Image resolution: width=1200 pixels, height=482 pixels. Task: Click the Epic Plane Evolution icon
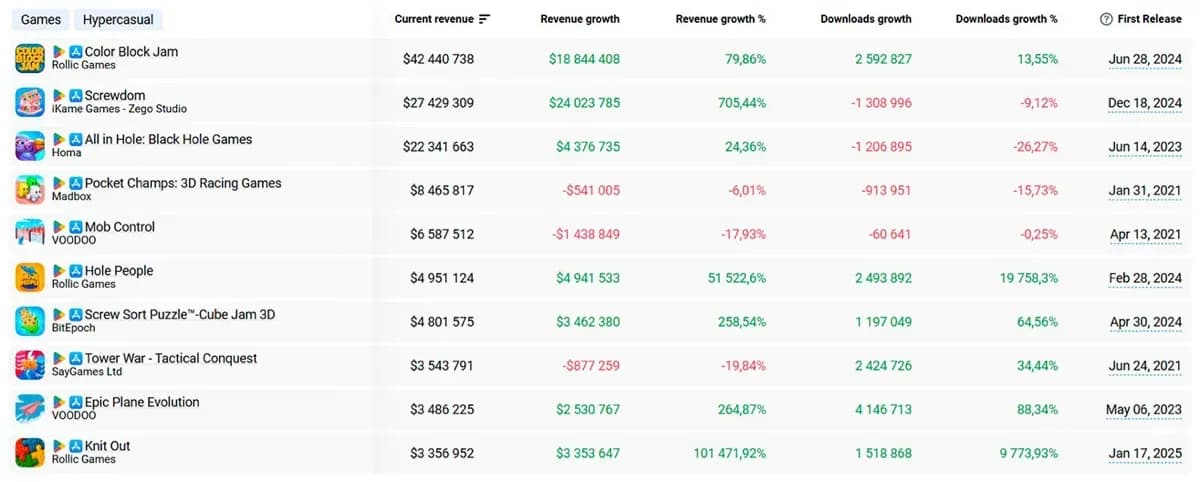30,409
